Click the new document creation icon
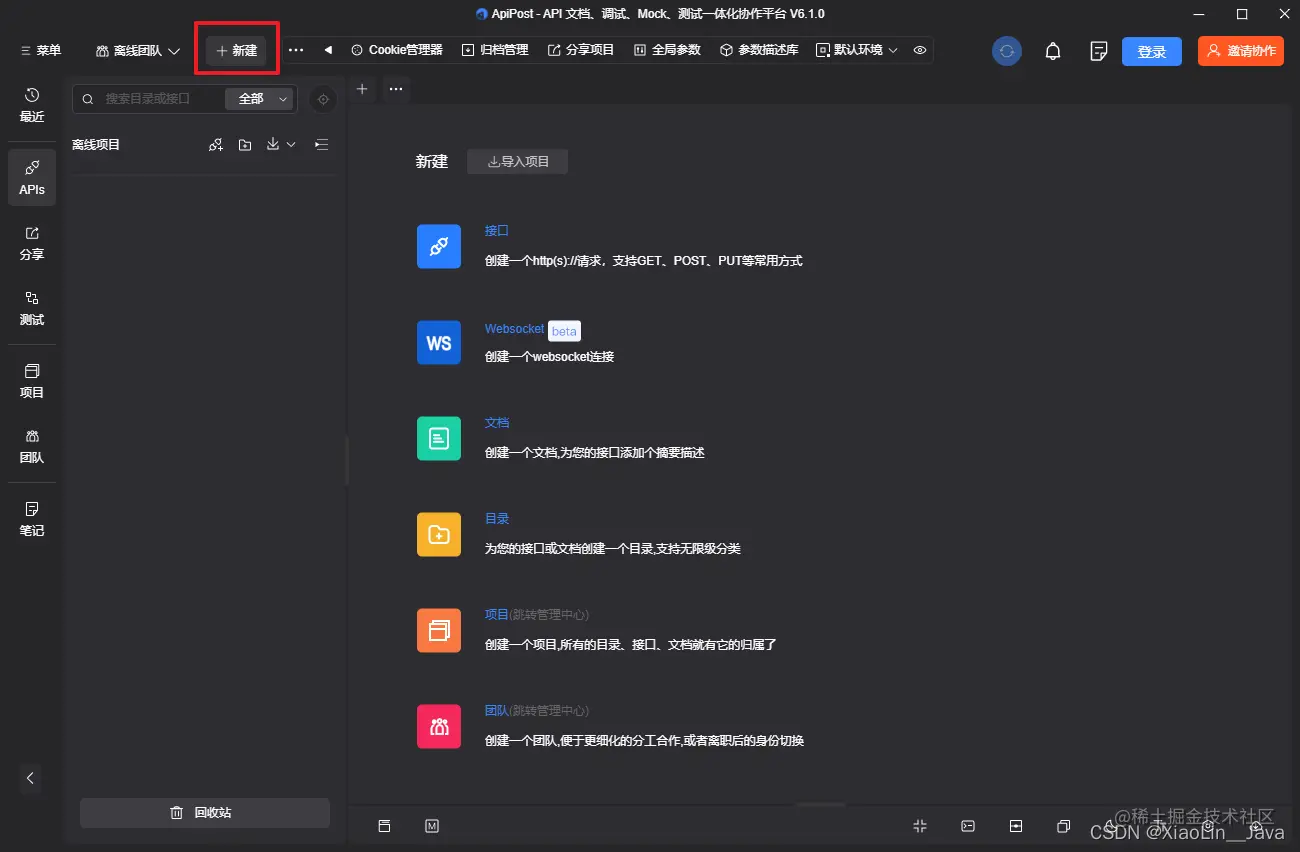This screenshot has height=852, width=1300. click(x=438, y=438)
